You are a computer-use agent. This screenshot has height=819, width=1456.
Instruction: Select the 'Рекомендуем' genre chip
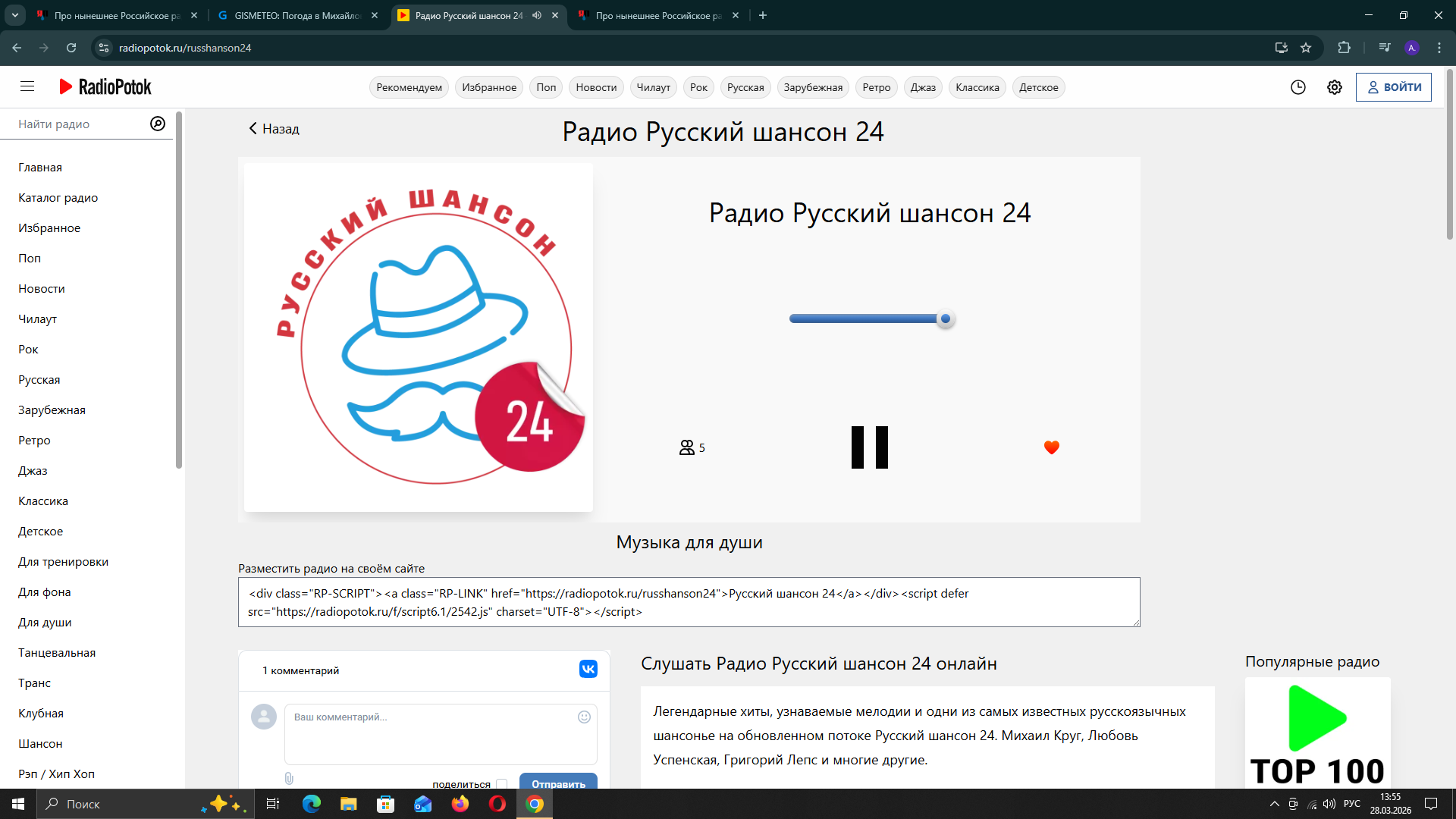pyautogui.click(x=409, y=87)
